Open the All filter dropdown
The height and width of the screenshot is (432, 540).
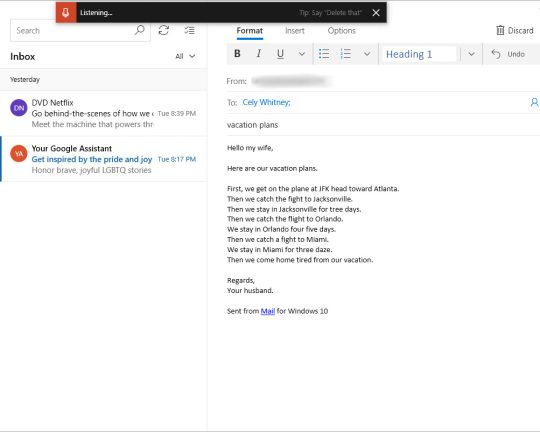(185, 56)
